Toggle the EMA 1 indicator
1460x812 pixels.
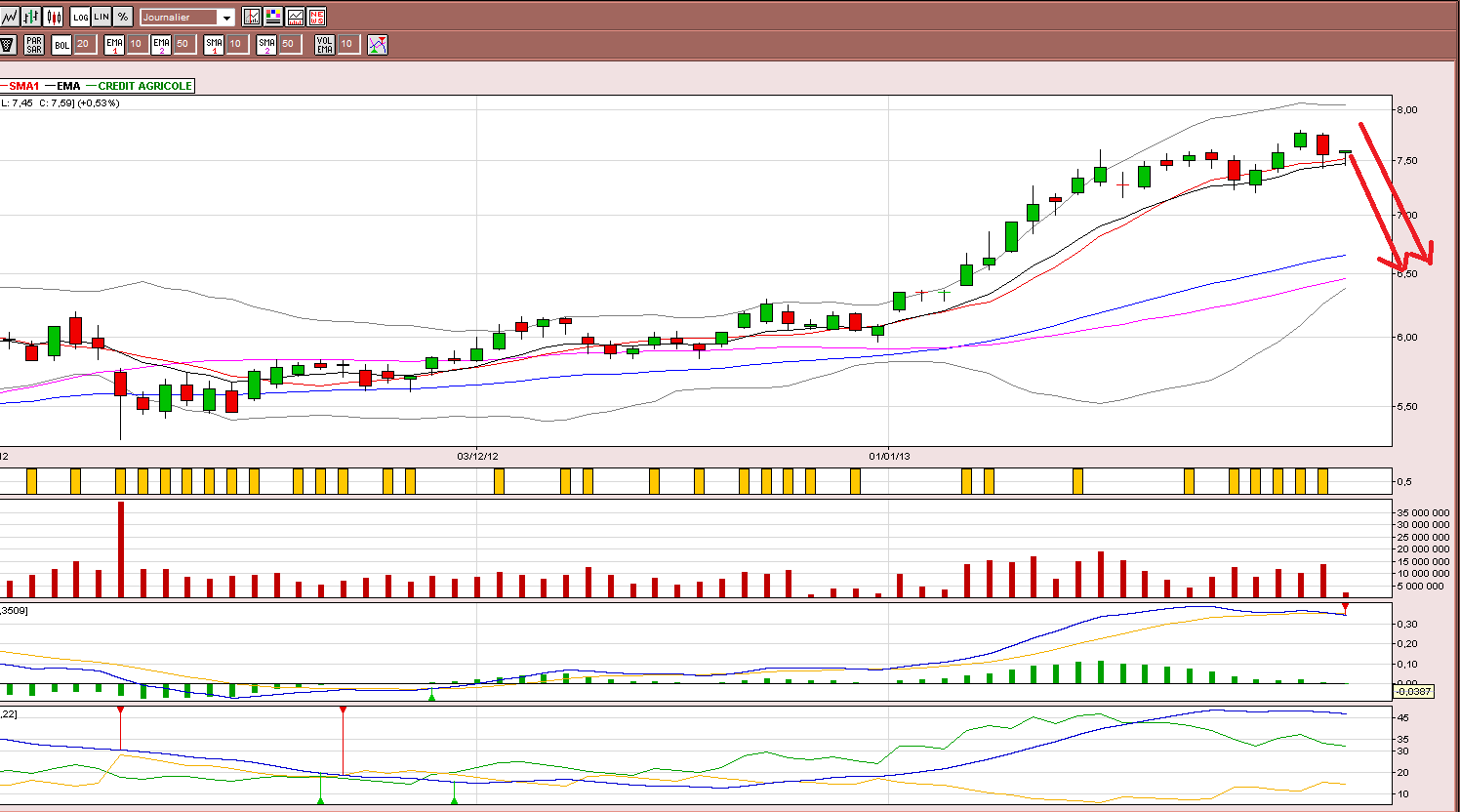(x=114, y=45)
